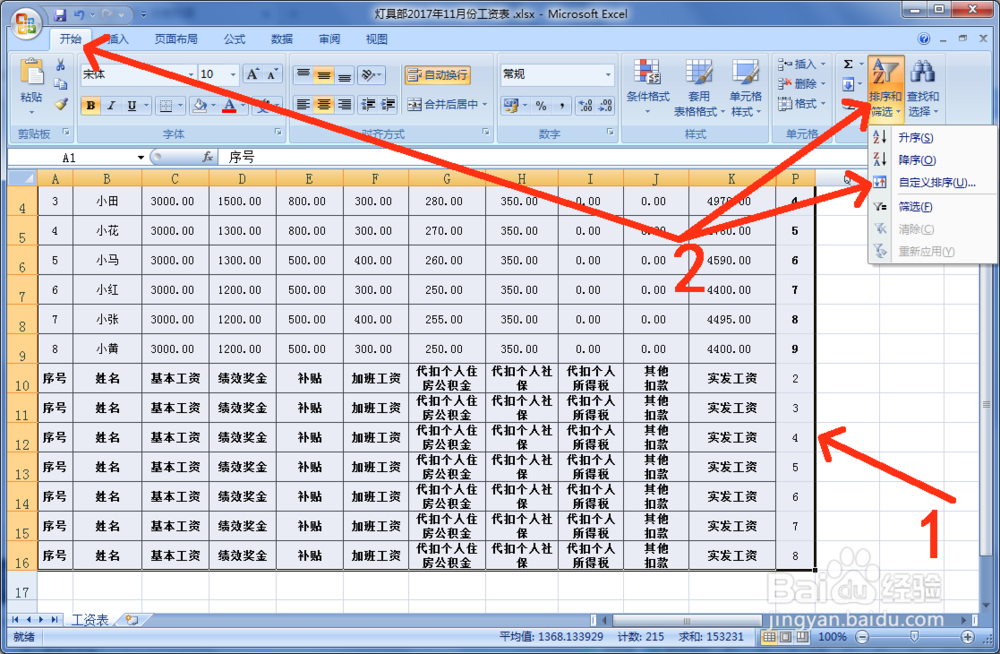Switch to the 公式 tab

(x=234, y=39)
